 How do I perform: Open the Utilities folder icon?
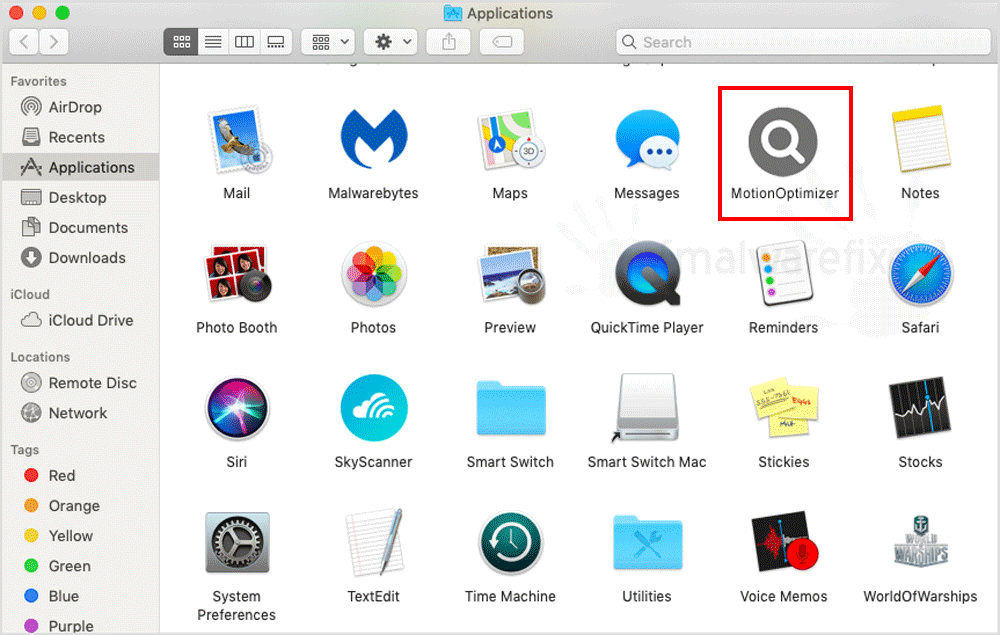(647, 543)
